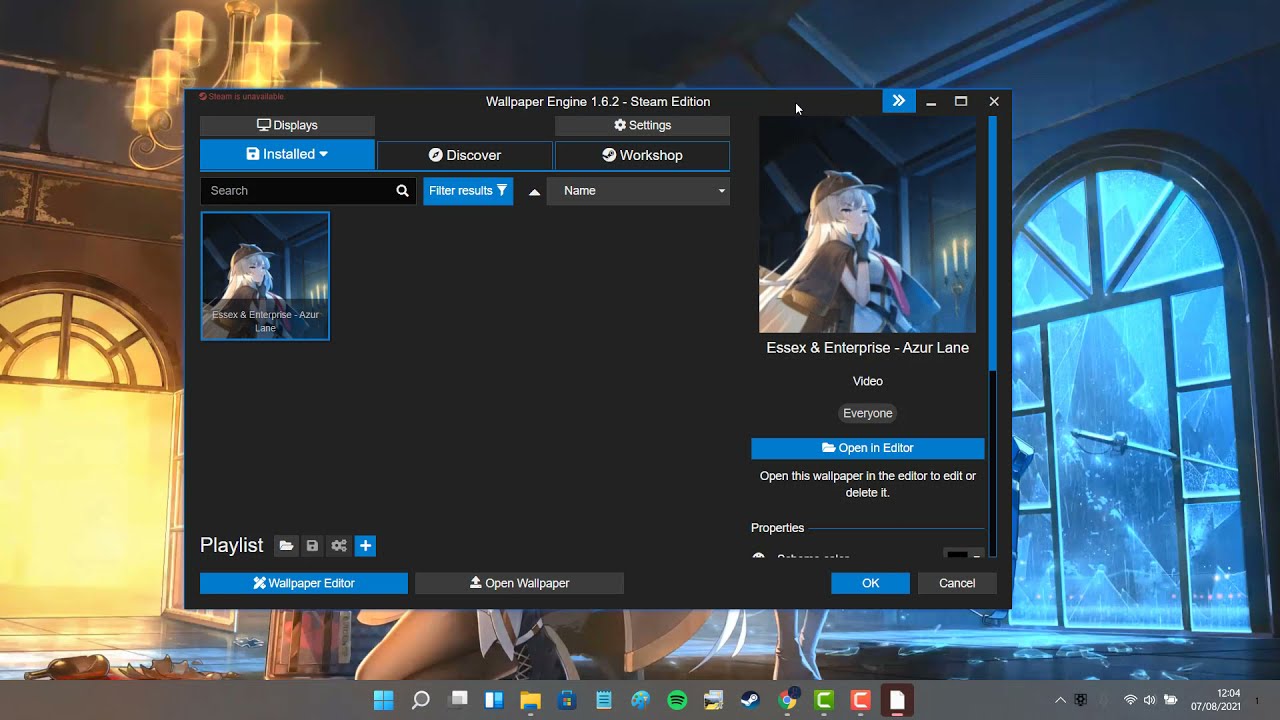Click Open in Editor button

868,448
